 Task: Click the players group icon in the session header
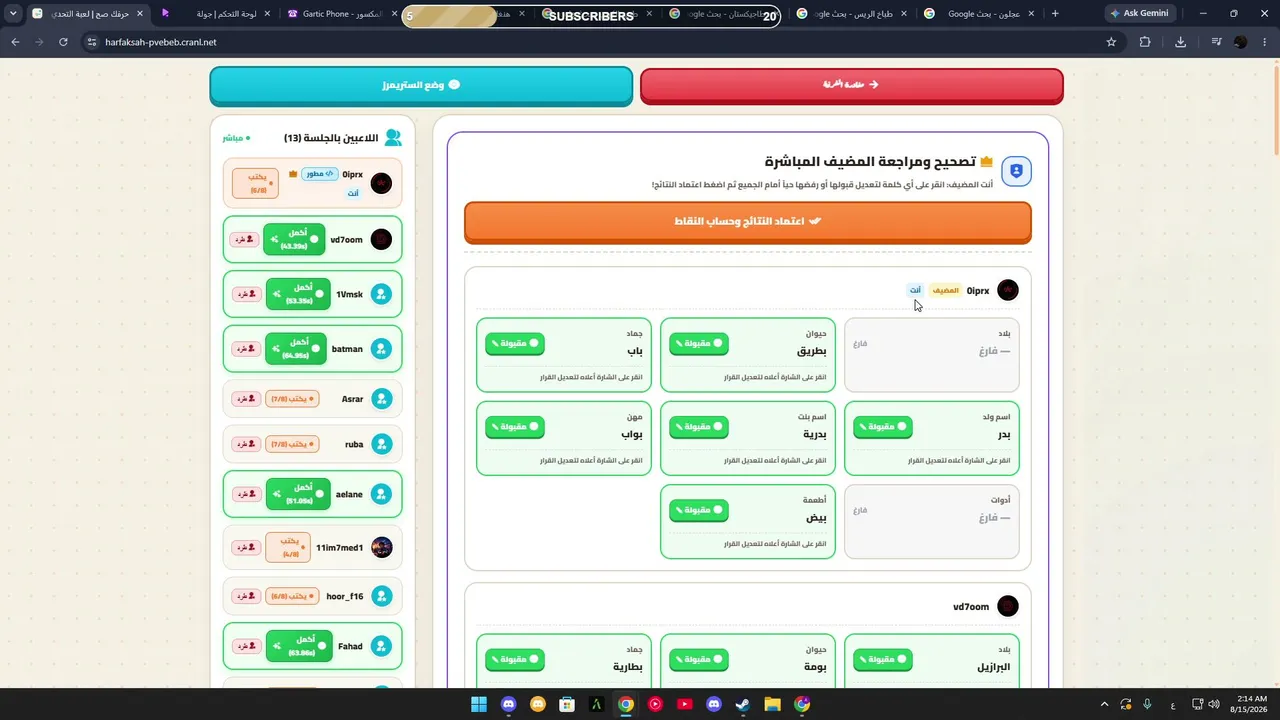pos(393,137)
